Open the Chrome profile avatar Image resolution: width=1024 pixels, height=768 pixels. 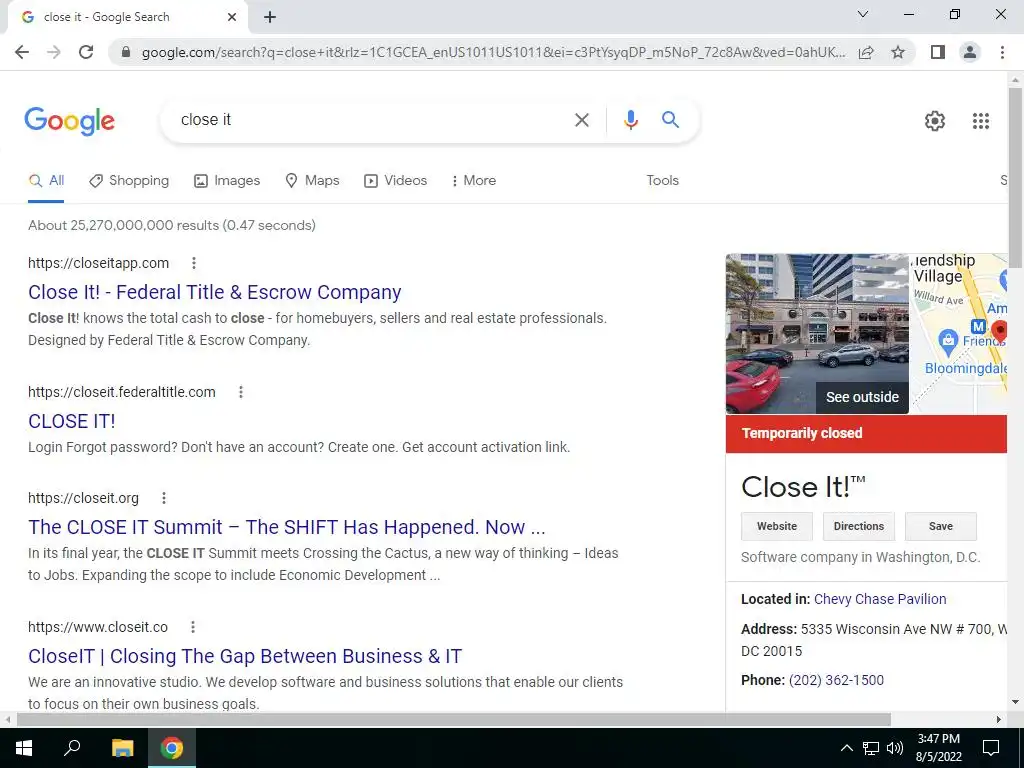pos(970,52)
